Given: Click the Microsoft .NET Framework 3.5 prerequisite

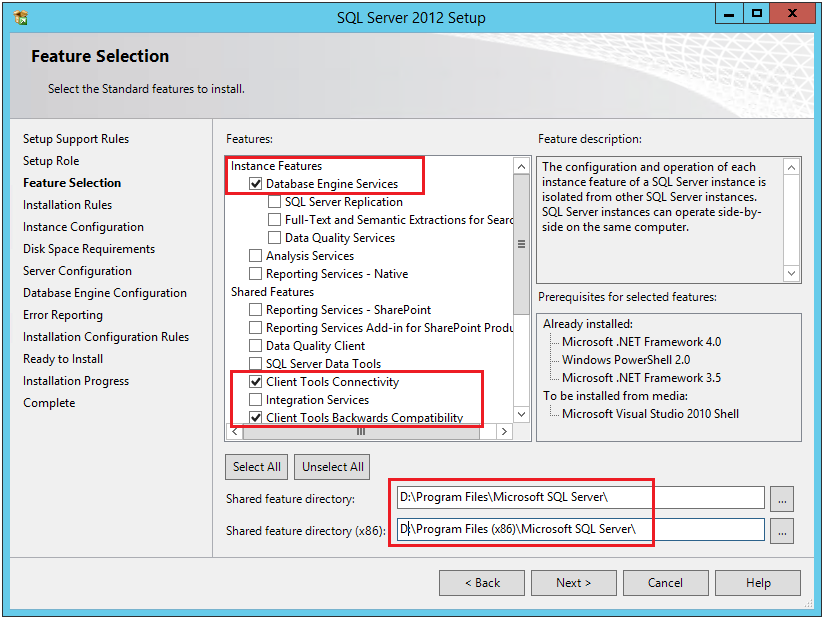Looking at the screenshot, I should point(641,378).
